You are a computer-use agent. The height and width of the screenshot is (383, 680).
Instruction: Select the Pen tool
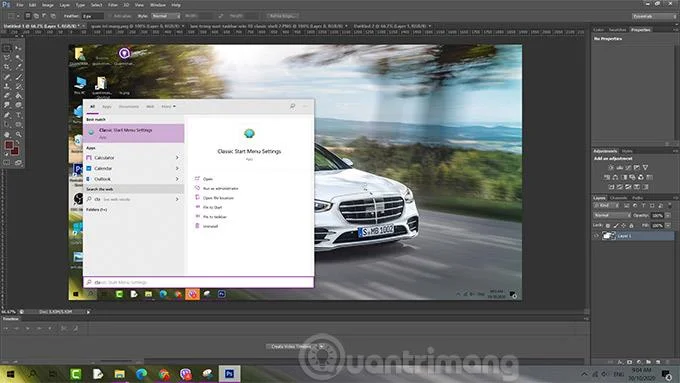coord(7,115)
